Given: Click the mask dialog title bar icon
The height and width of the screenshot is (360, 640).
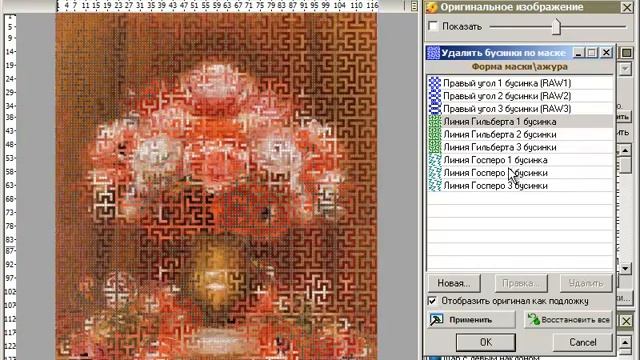Looking at the screenshot, I should pos(433,53).
